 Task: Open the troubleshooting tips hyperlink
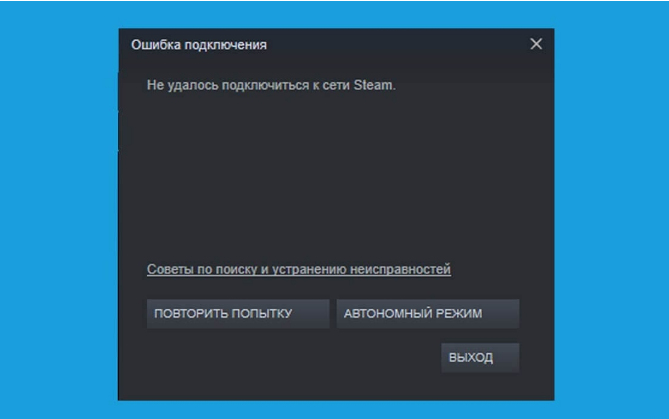[299, 269]
